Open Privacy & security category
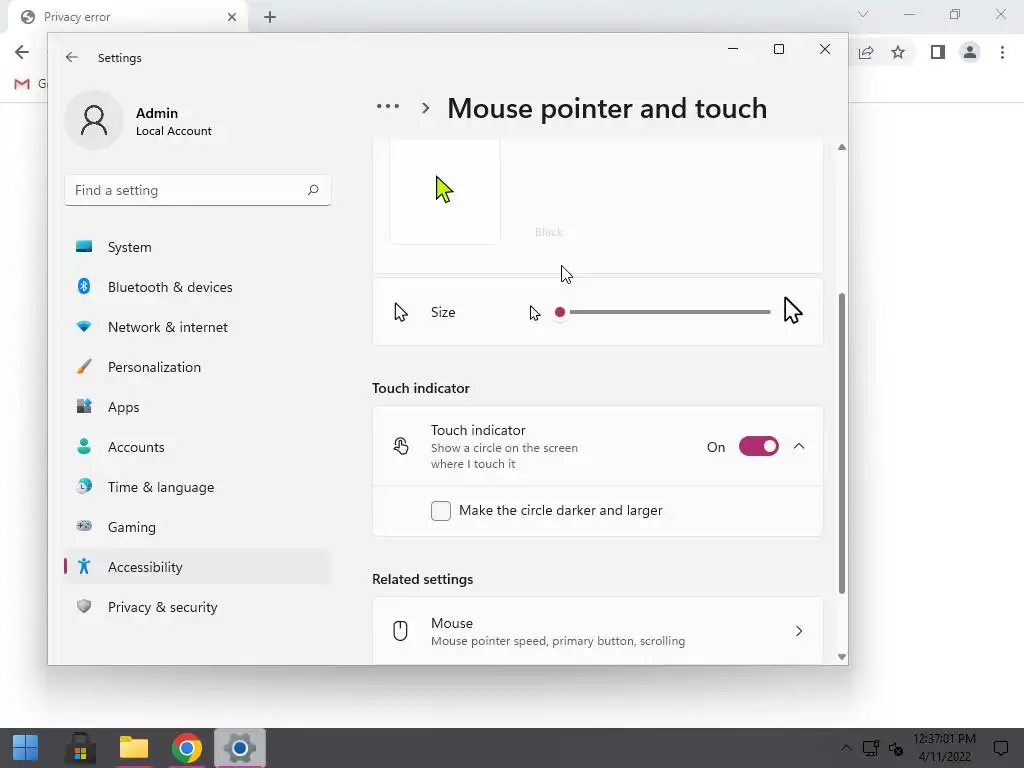Image resolution: width=1024 pixels, height=768 pixels. click(197, 607)
